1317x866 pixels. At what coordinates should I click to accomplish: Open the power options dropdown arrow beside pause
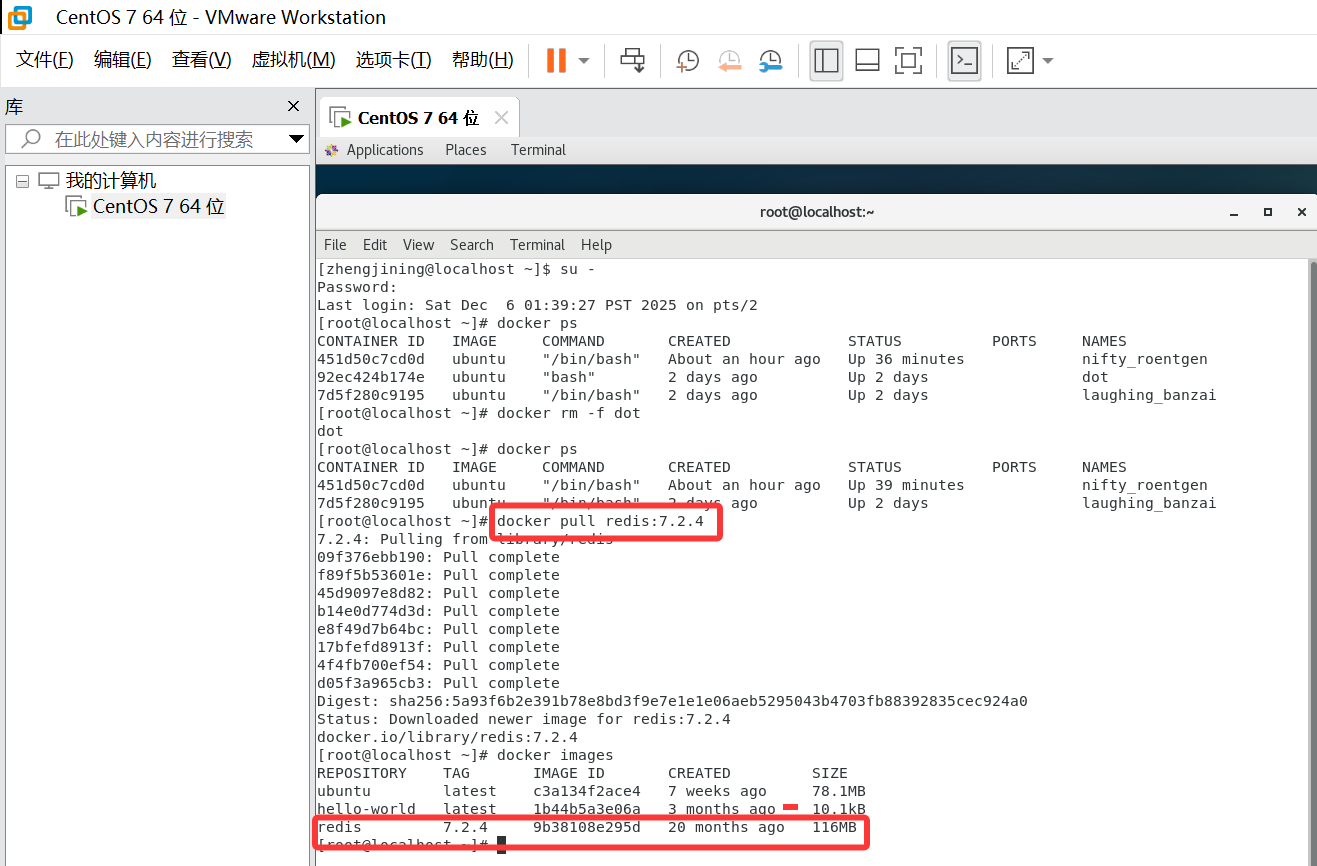coord(584,61)
